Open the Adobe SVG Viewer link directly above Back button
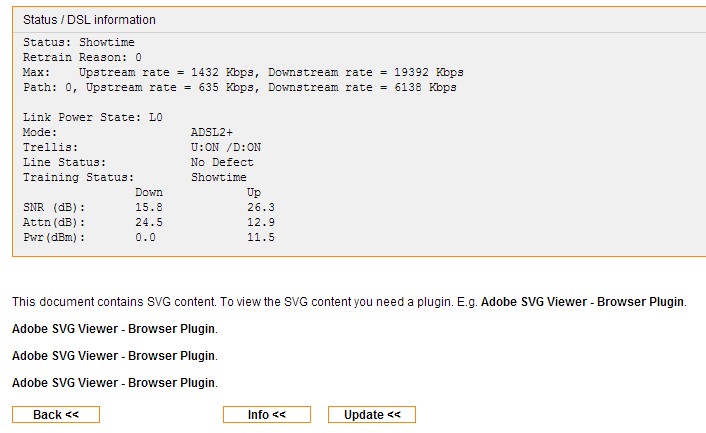 point(113,383)
